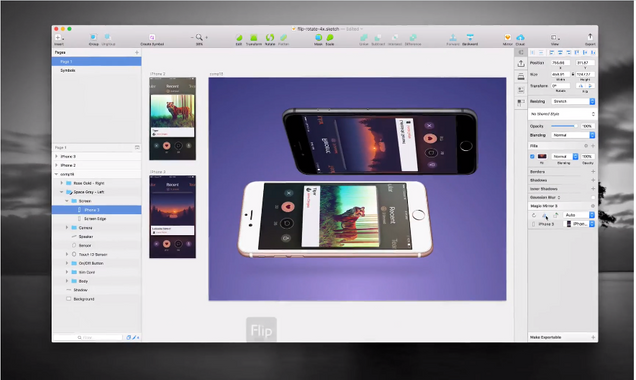636x380 pixels.
Task: Collapse the pages list toggle icon
Action: tap(137, 147)
